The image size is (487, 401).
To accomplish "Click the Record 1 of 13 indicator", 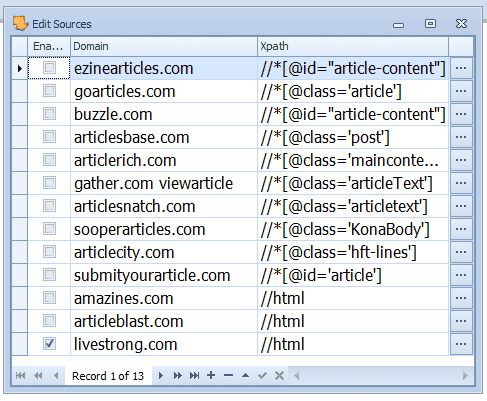I will click(x=108, y=376).
